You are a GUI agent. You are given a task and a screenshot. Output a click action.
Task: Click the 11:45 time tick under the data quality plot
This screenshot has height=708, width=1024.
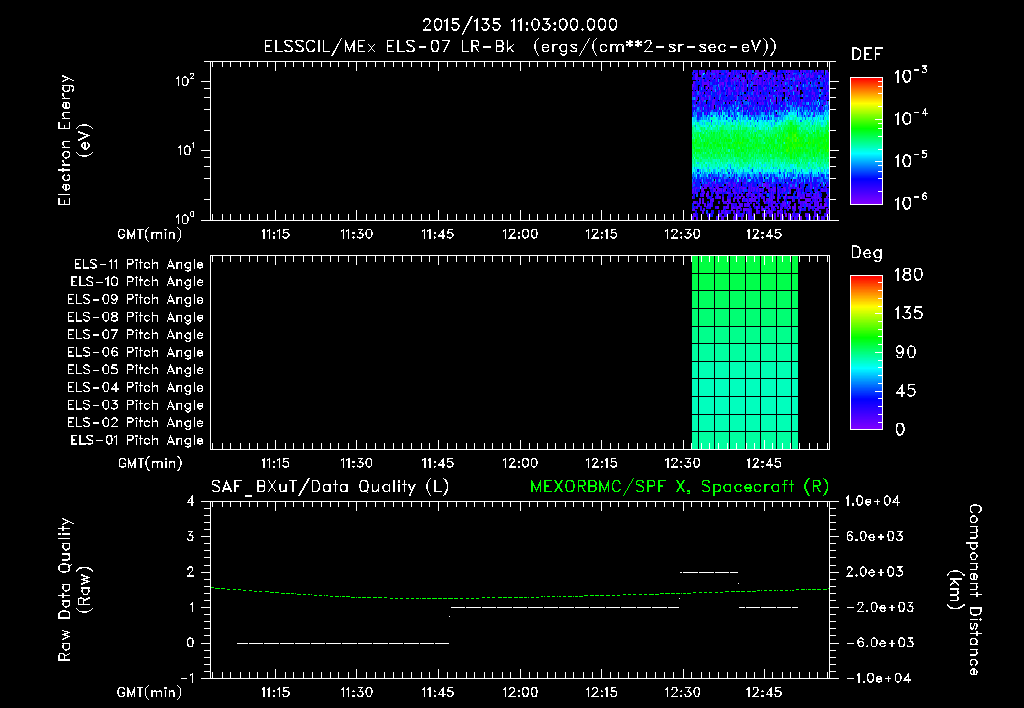[438, 692]
